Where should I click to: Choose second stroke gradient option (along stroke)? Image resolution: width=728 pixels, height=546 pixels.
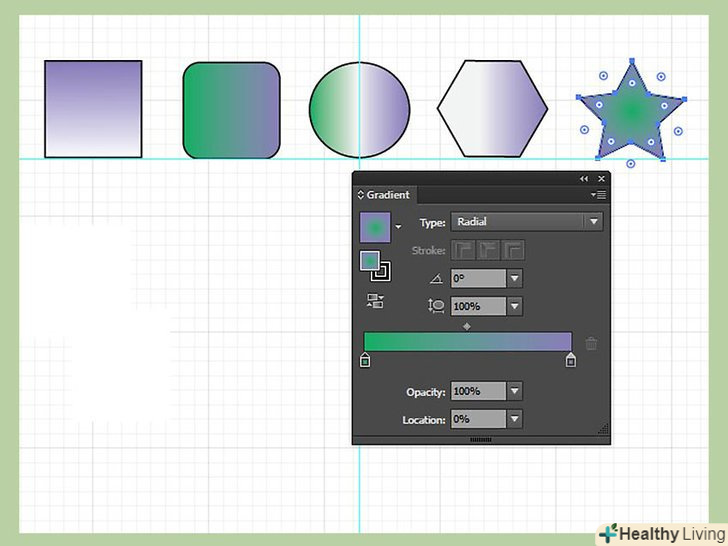click(488, 250)
